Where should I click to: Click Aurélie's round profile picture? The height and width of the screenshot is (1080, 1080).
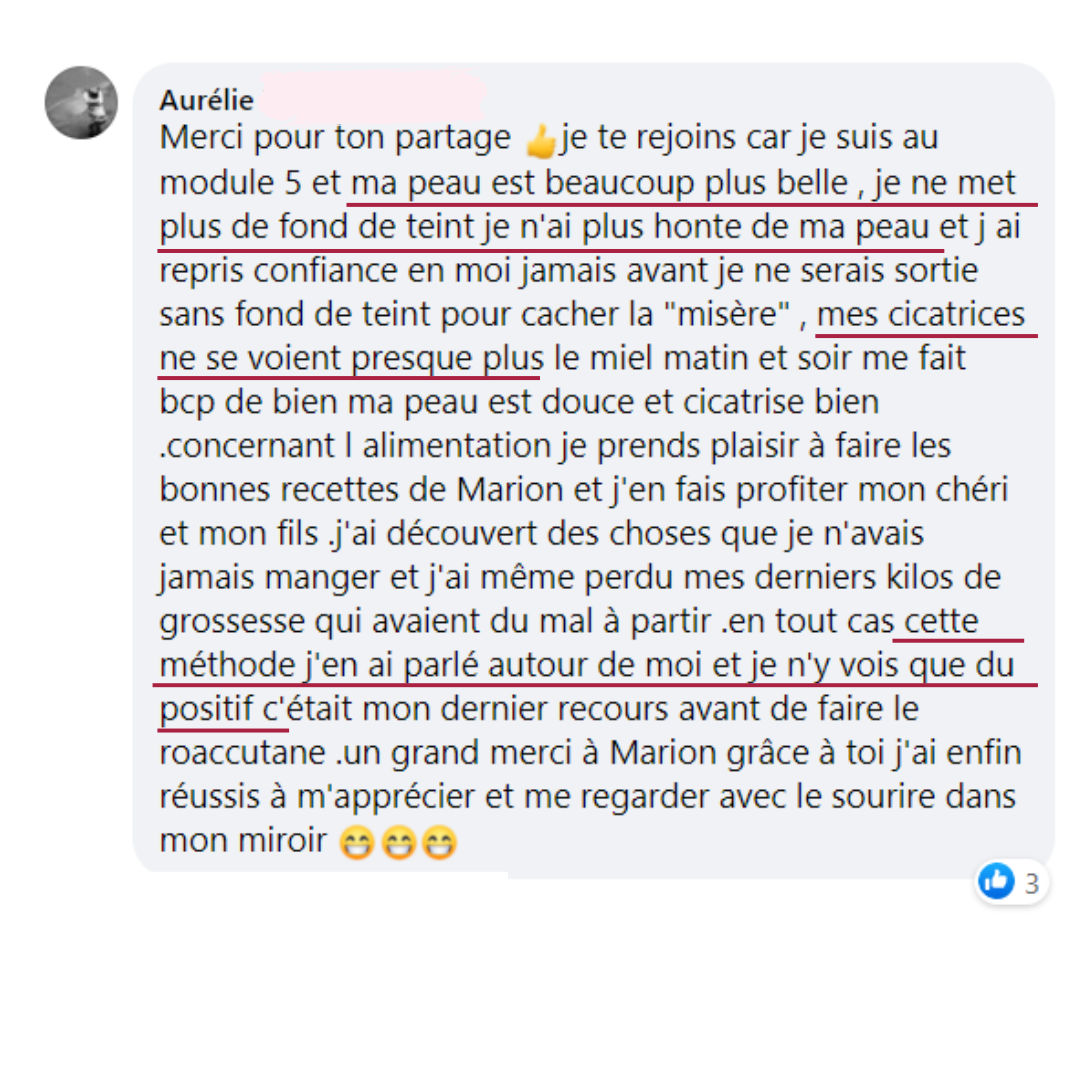[81, 103]
